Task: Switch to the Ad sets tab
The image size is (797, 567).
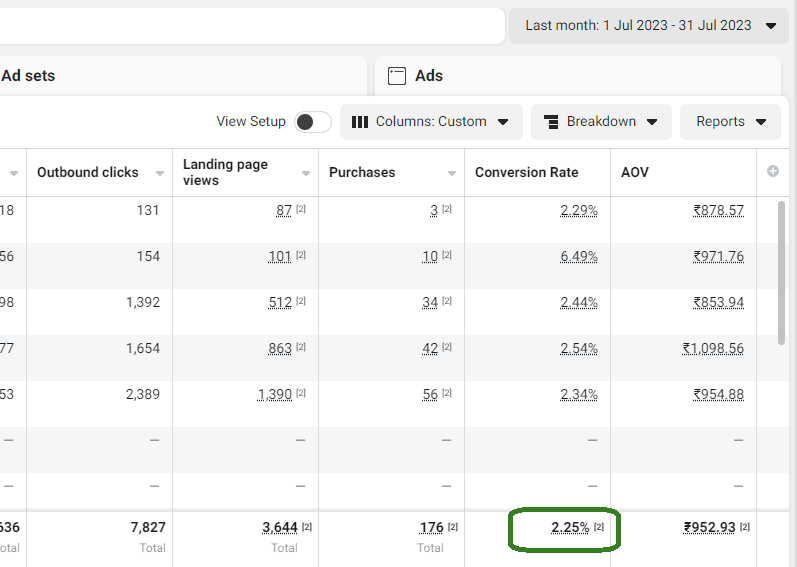Action: point(28,76)
